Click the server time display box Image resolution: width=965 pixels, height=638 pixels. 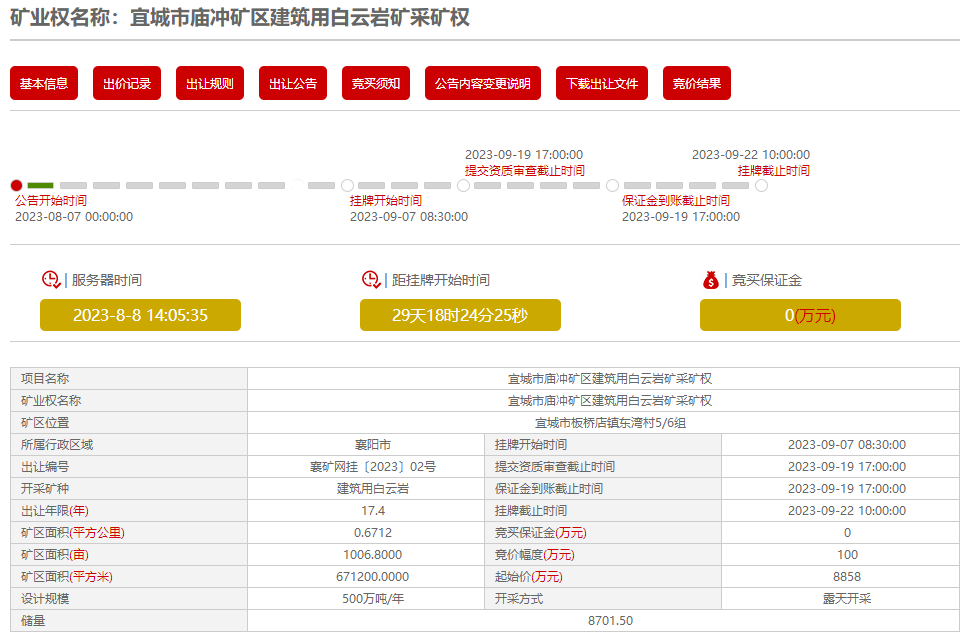point(140,315)
